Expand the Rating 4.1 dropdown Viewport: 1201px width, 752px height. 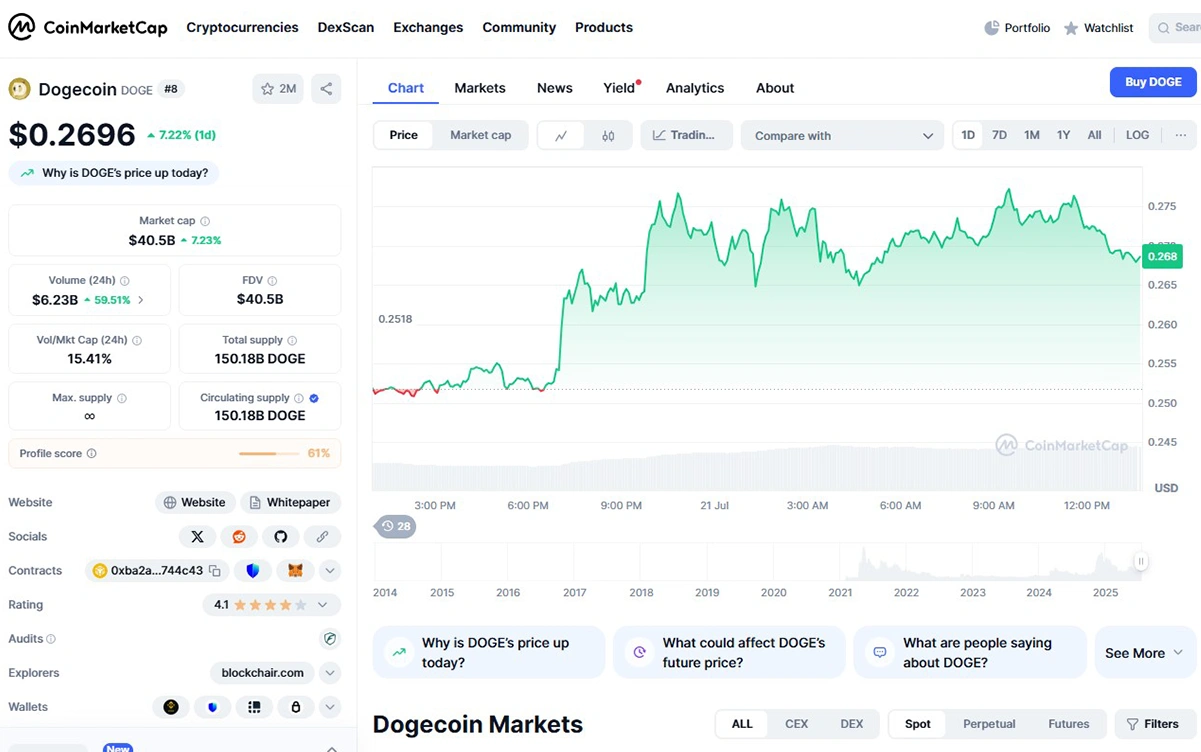322,605
